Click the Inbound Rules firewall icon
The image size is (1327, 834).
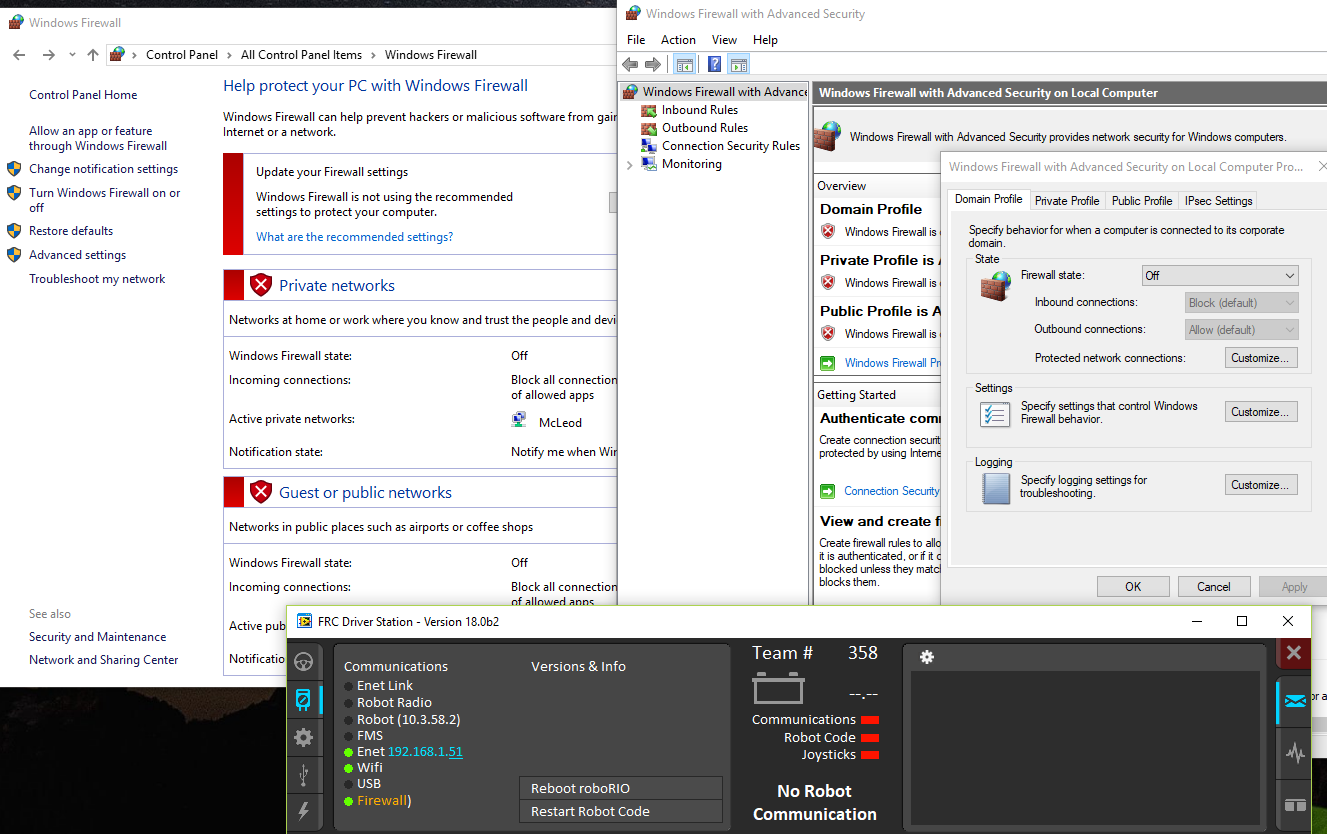649,110
